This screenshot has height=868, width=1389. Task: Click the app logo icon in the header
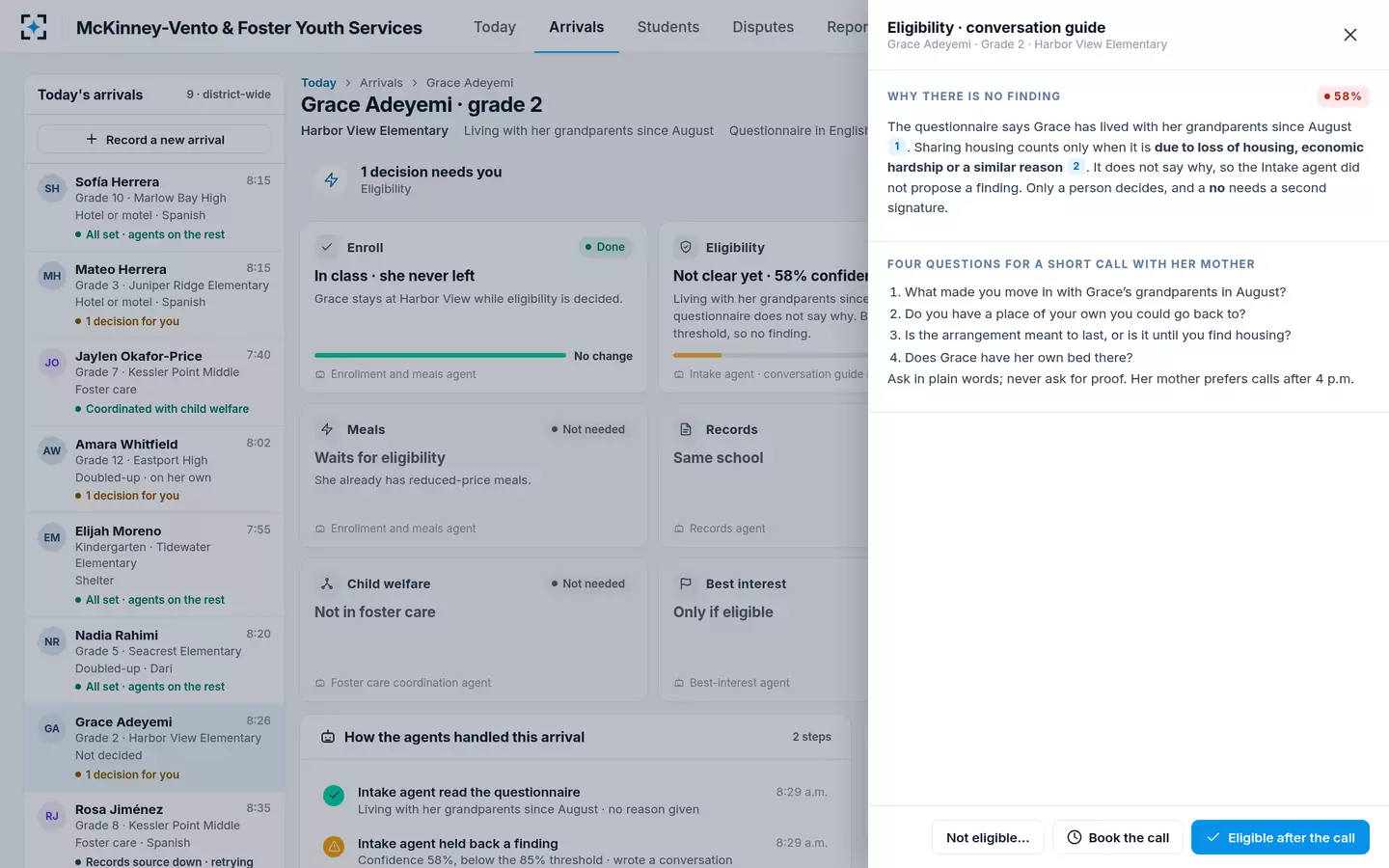(34, 27)
